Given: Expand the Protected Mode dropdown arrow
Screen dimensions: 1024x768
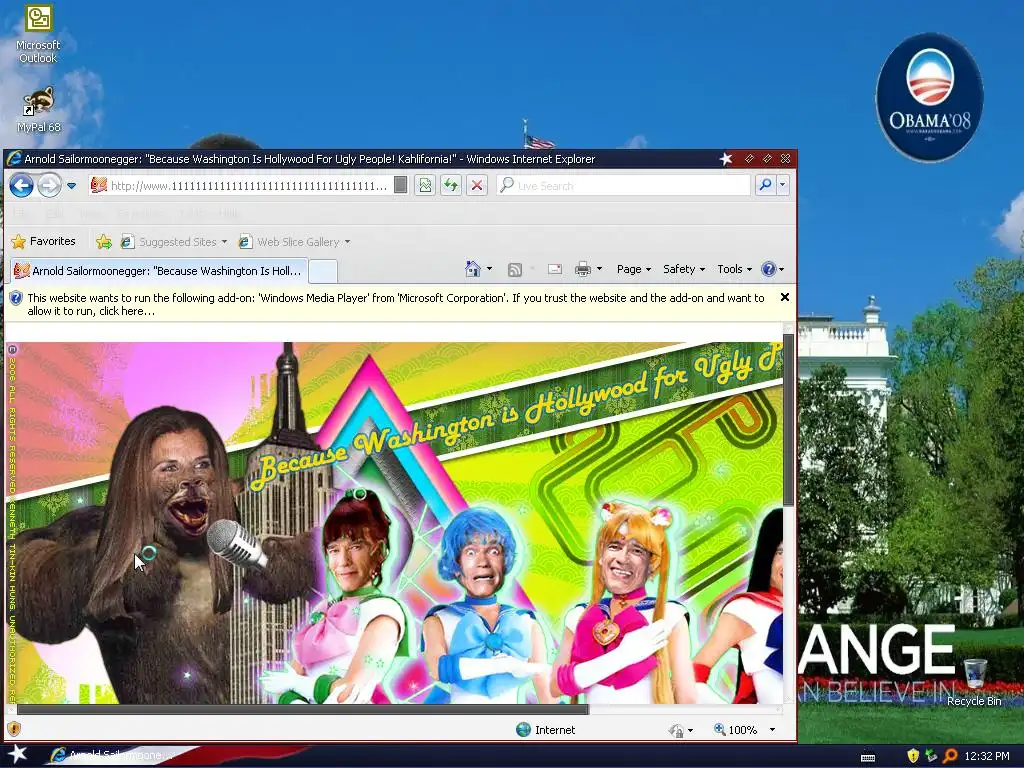Looking at the screenshot, I should click(690, 730).
